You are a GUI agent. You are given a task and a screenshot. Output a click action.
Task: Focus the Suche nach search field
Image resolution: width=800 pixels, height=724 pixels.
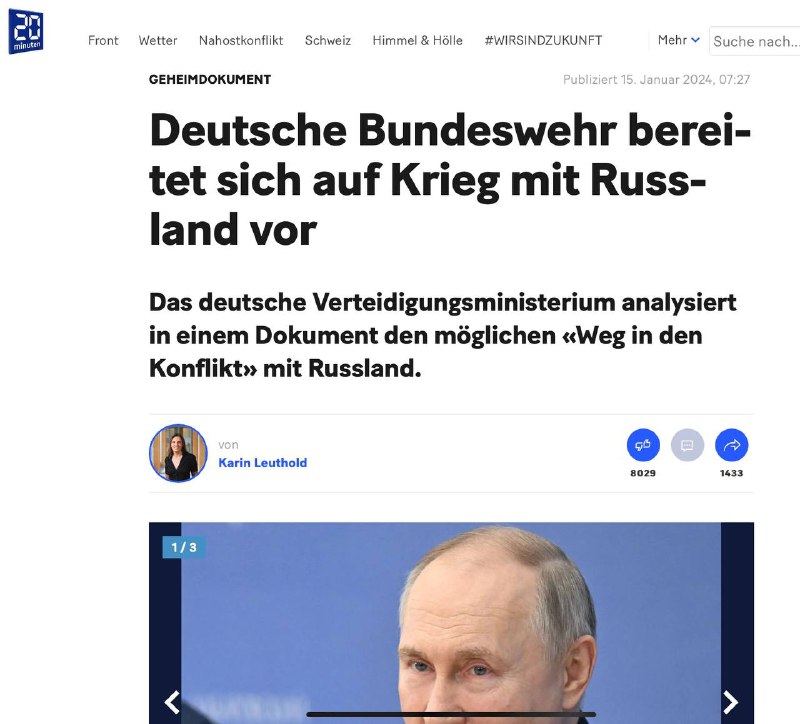[x=755, y=41]
